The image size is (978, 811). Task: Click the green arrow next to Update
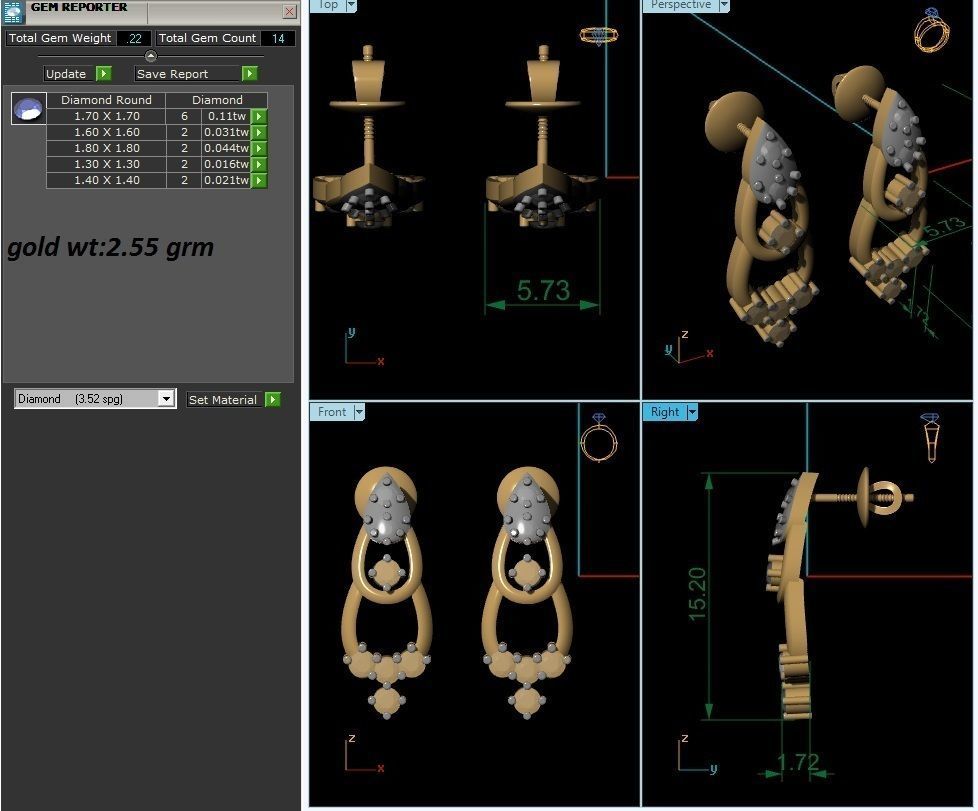click(104, 74)
